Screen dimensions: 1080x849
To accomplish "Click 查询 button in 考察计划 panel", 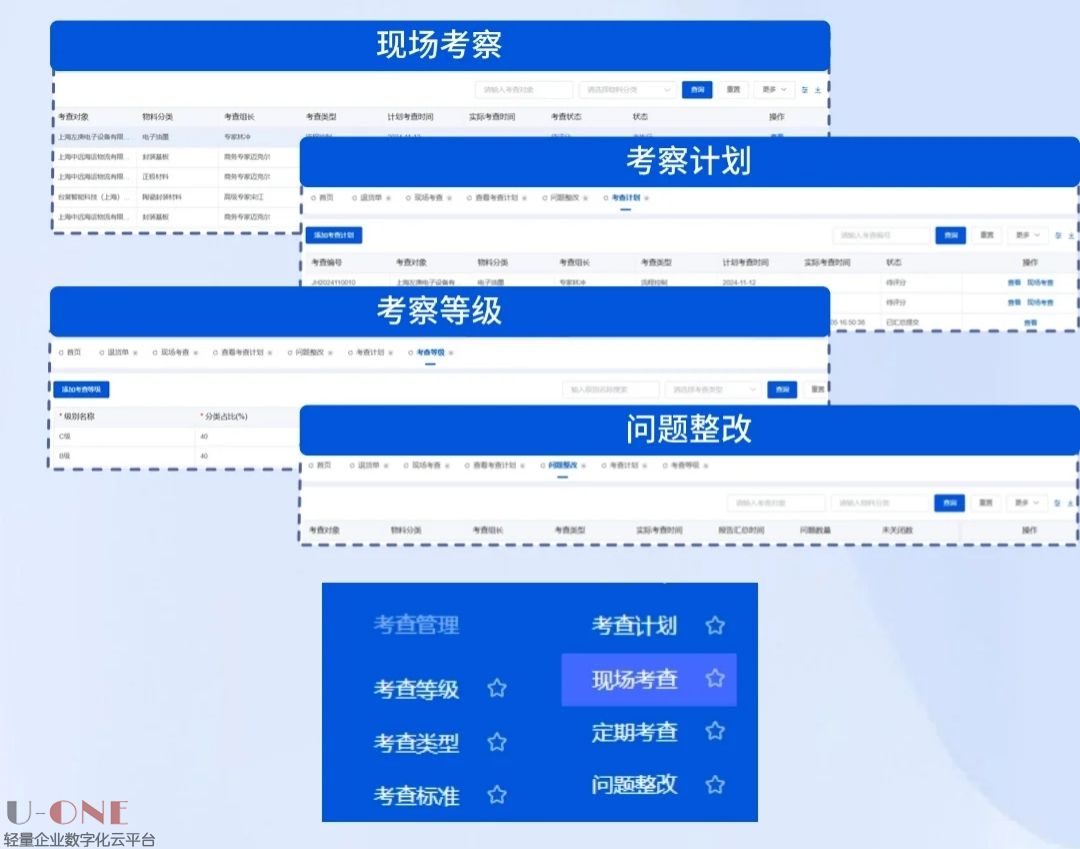I will coord(951,235).
